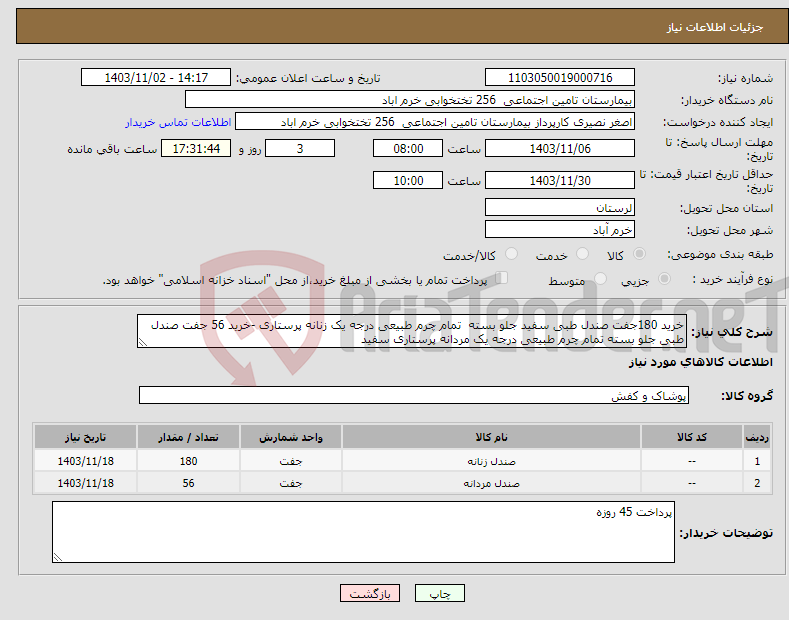Click the چاپ print button
The image size is (789, 620).
pos(440,593)
